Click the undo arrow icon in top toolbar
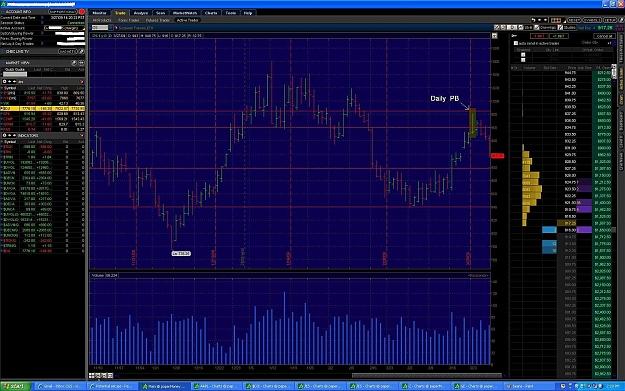 coord(533,20)
